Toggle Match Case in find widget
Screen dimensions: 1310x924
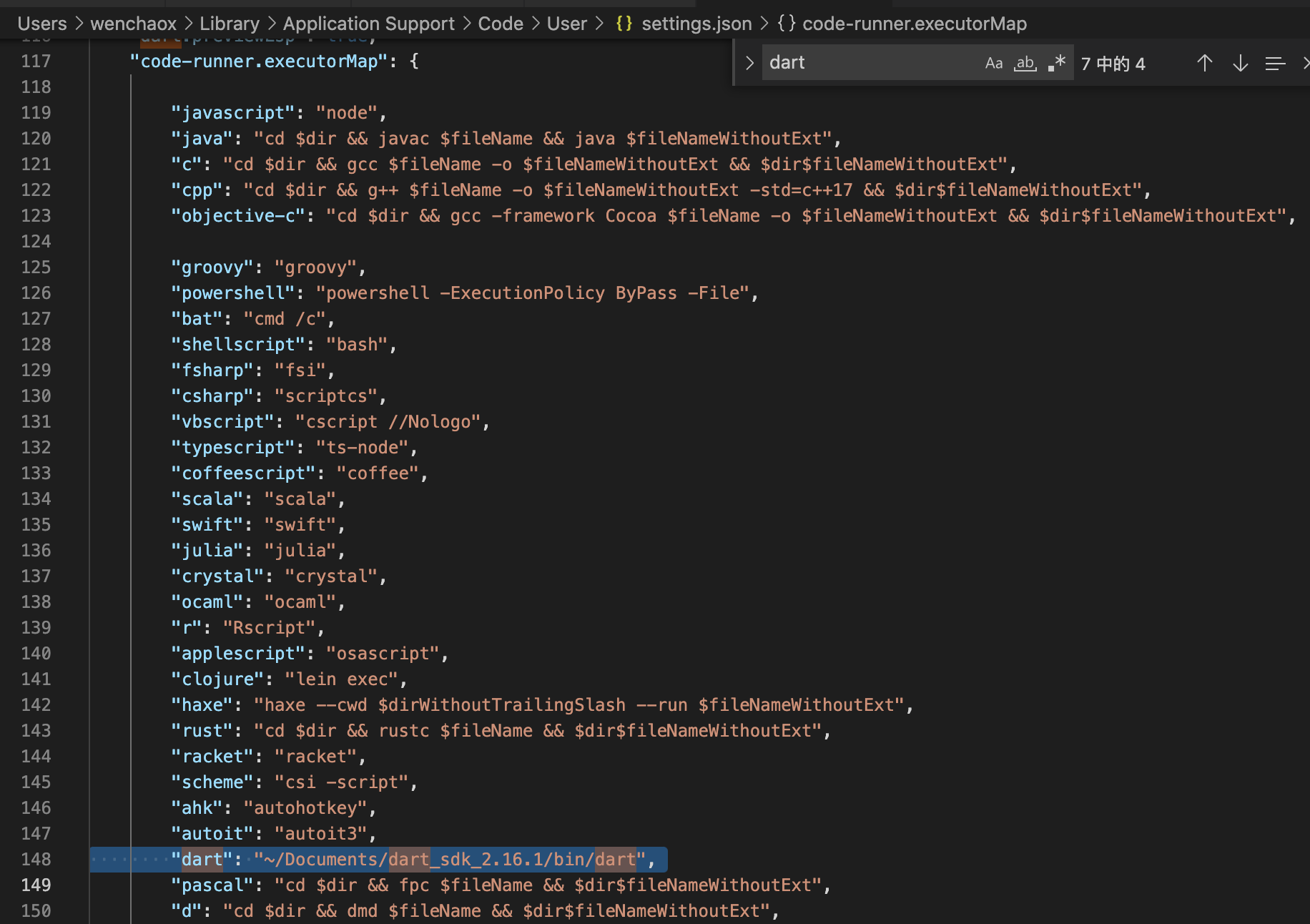(x=993, y=63)
